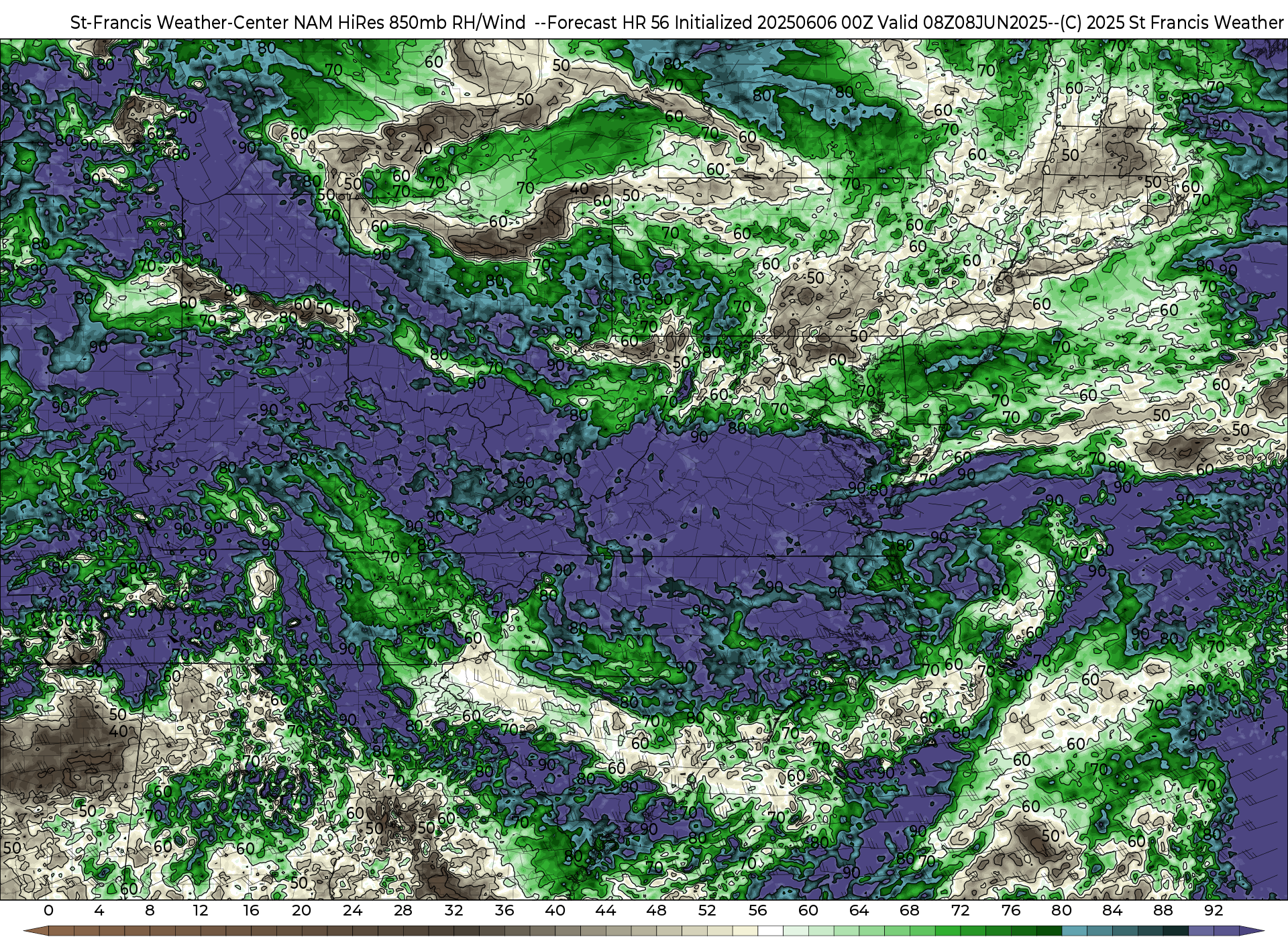Viewport: 1288px width, 939px height.
Task: Click the colorbar label '84'
Action: [1112, 910]
